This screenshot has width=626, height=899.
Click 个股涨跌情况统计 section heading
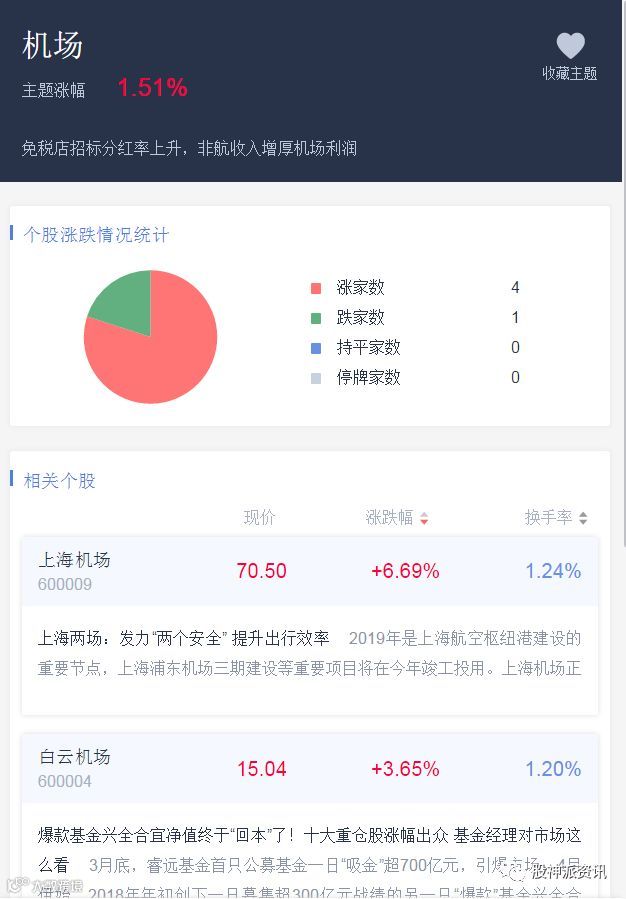[x=96, y=235]
